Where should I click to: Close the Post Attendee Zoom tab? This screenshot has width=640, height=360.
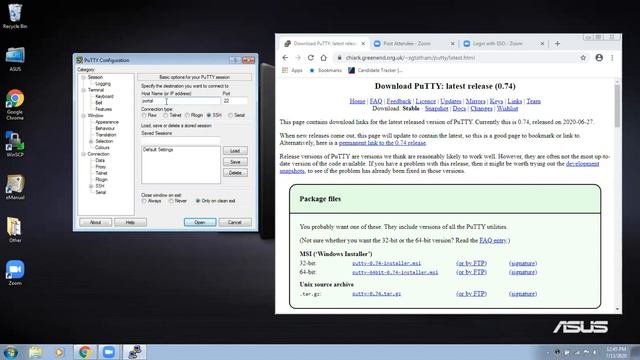pyautogui.click(x=453, y=43)
